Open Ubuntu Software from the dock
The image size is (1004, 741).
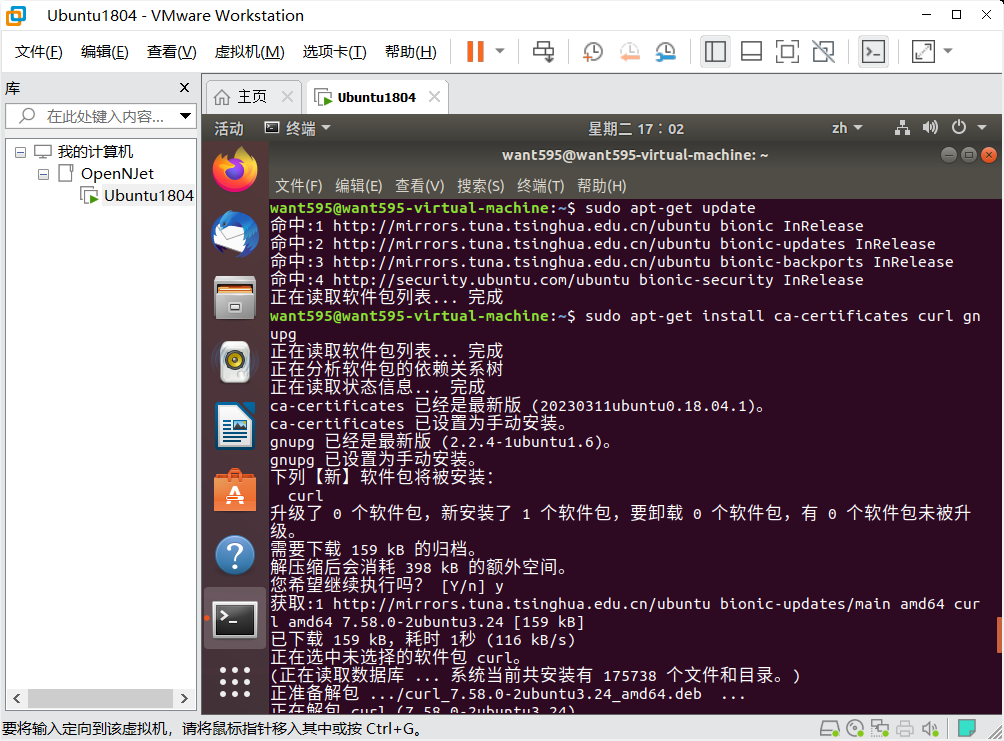click(x=235, y=491)
